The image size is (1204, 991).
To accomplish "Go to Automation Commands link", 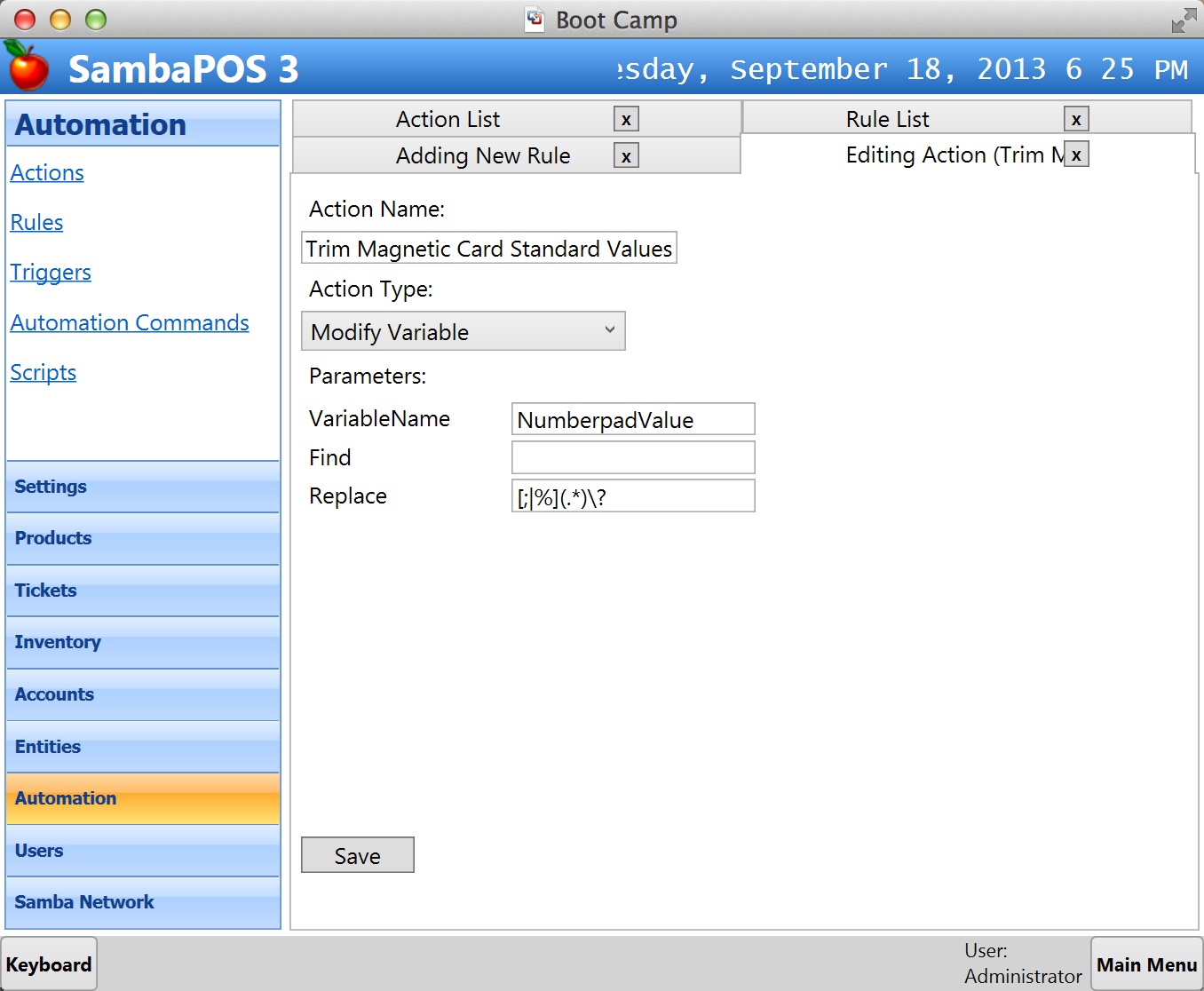I will tap(130, 323).
